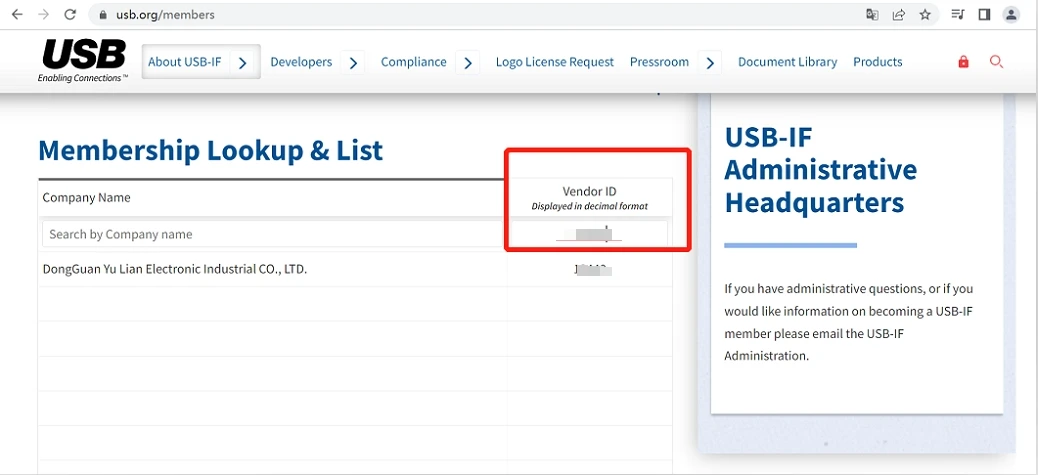Toggle the browser side panel icon
This screenshot has height=475, width=1038.
click(984, 15)
